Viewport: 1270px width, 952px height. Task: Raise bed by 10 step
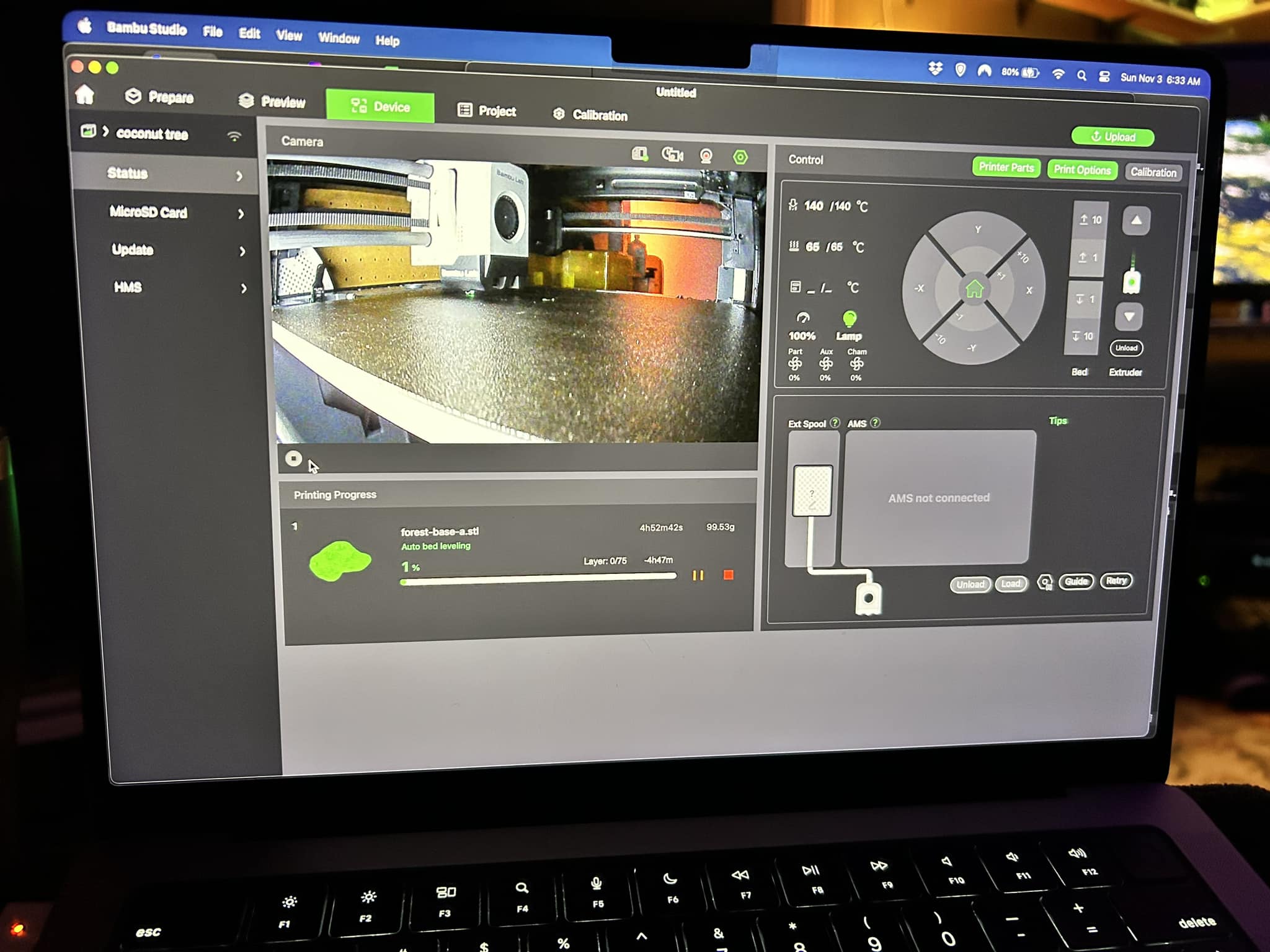[x=1090, y=220]
